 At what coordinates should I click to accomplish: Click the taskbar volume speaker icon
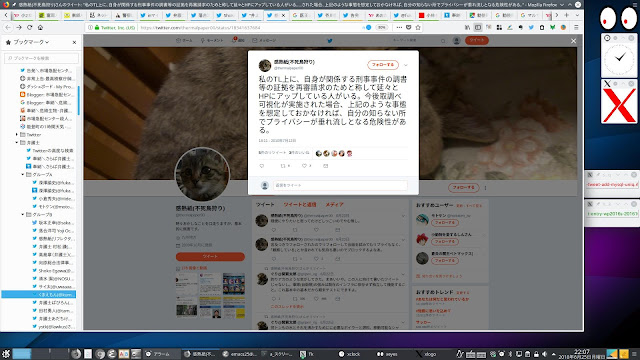[544, 354]
